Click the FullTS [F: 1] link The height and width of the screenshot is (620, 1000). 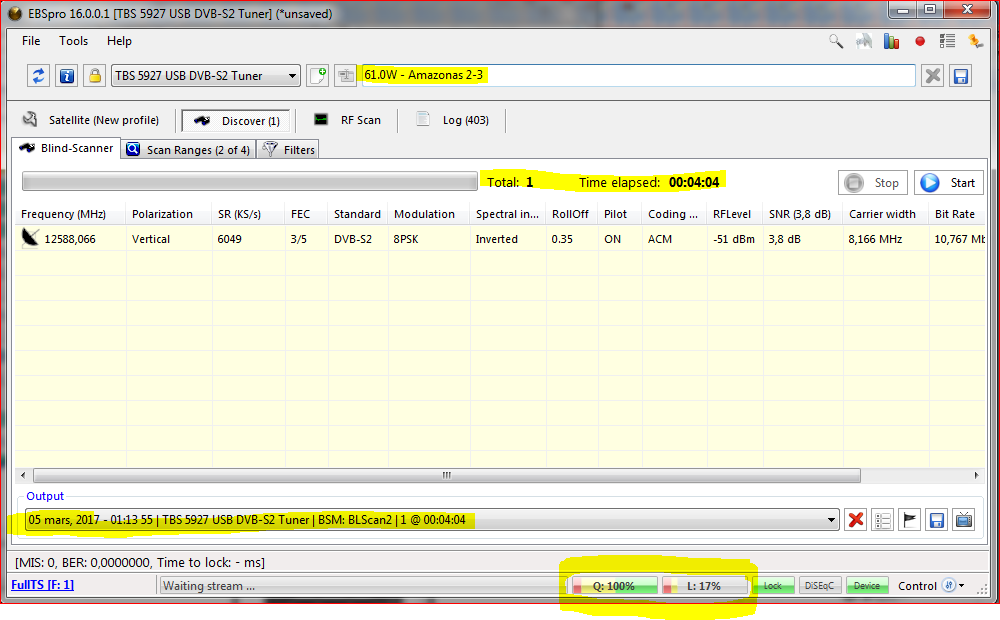(42, 585)
